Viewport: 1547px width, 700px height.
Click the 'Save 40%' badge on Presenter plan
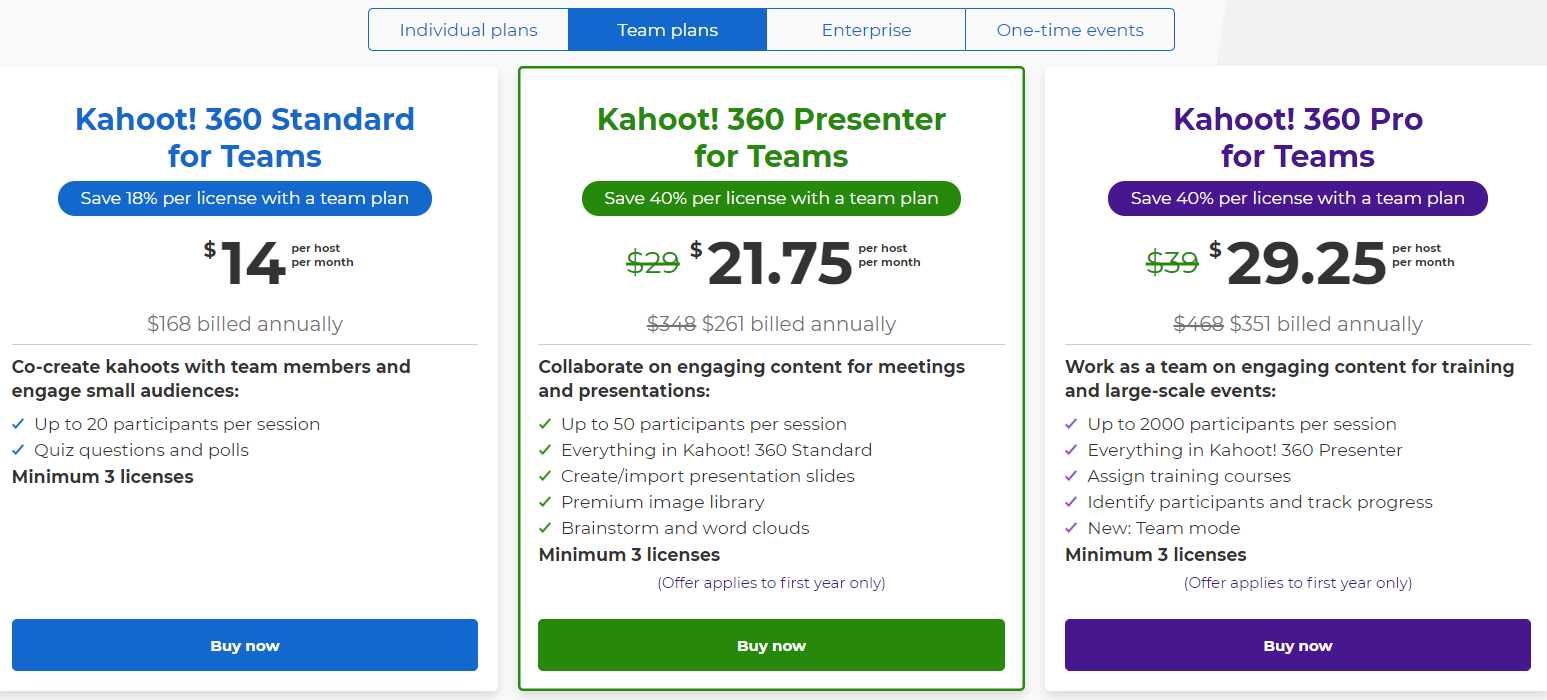click(771, 198)
